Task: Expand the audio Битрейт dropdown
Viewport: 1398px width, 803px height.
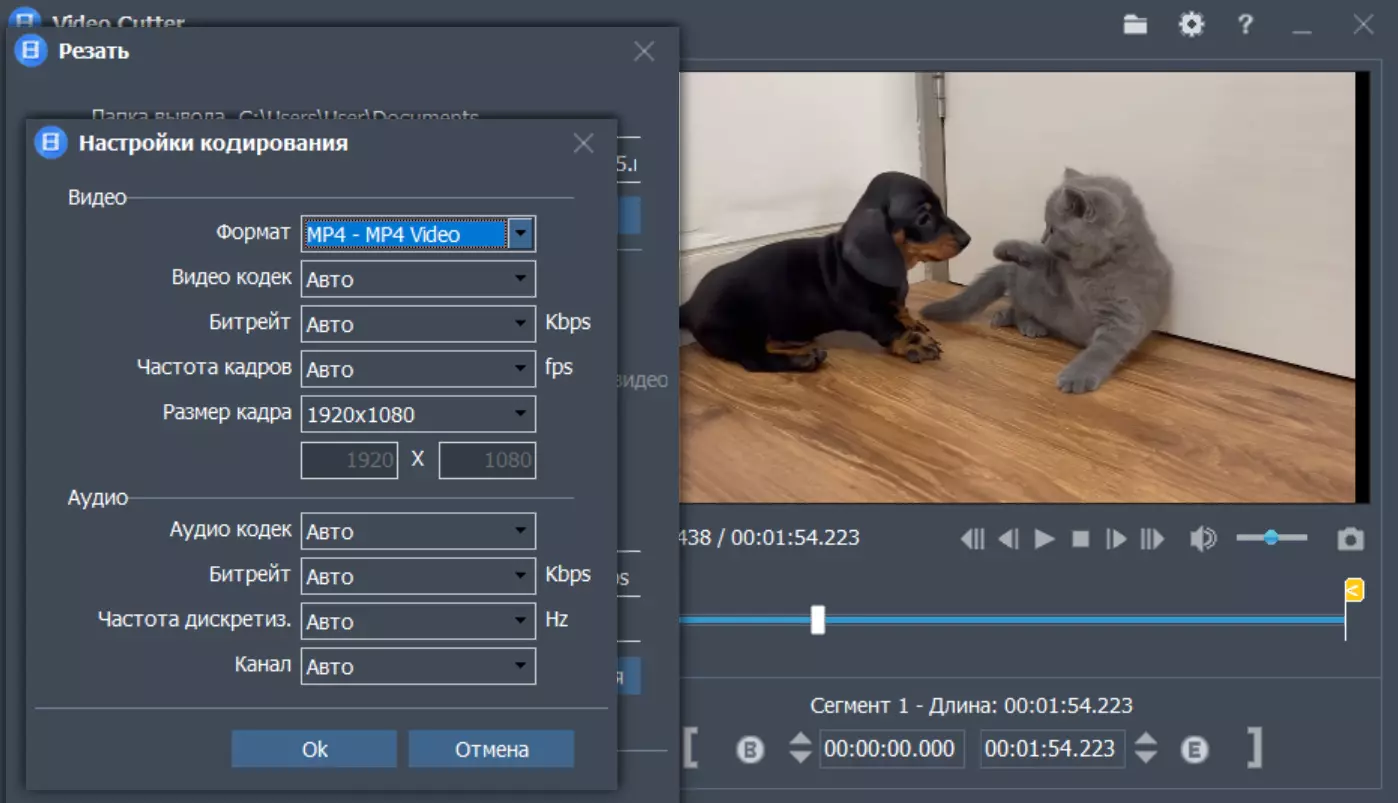Action: click(418, 576)
